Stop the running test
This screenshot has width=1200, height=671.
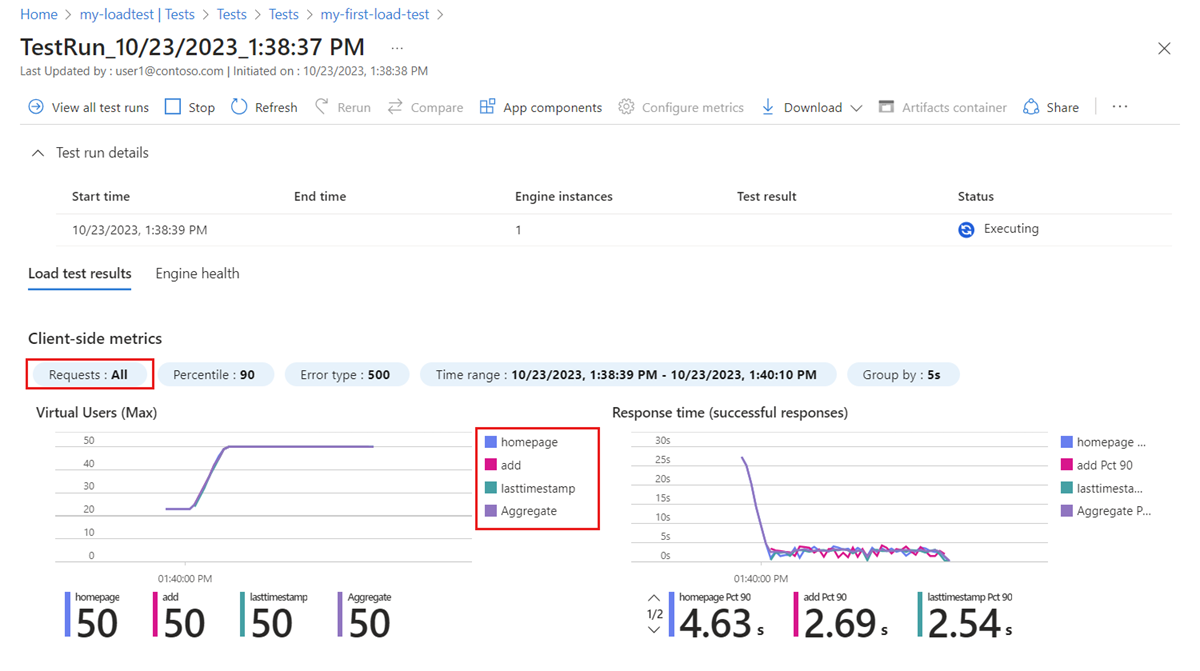click(189, 107)
